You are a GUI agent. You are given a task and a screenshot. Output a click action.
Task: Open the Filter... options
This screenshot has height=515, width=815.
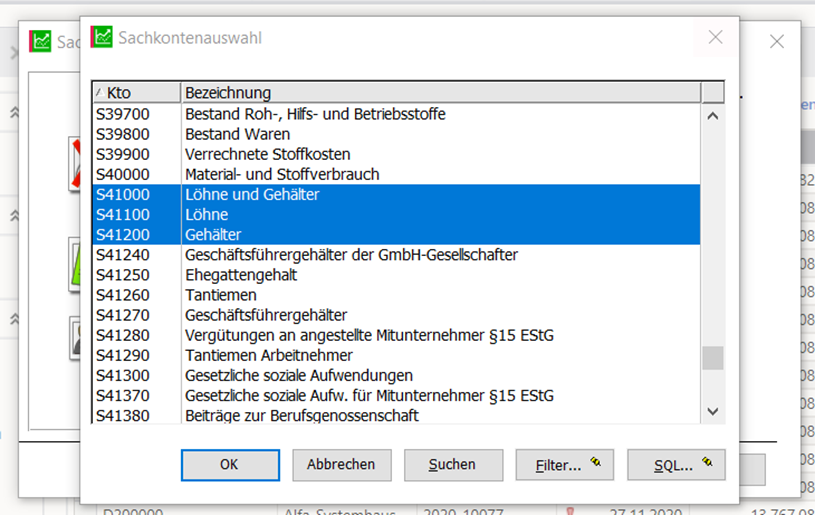click(x=564, y=464)
